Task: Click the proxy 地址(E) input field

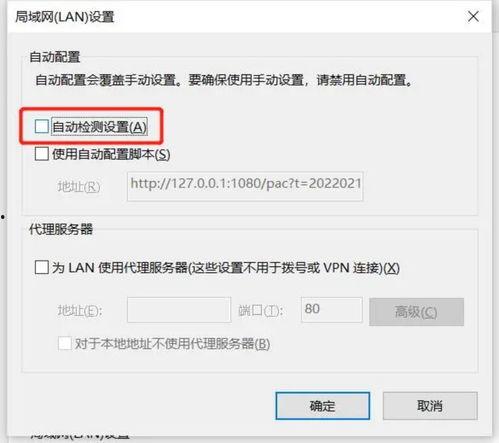Action: 179,310
